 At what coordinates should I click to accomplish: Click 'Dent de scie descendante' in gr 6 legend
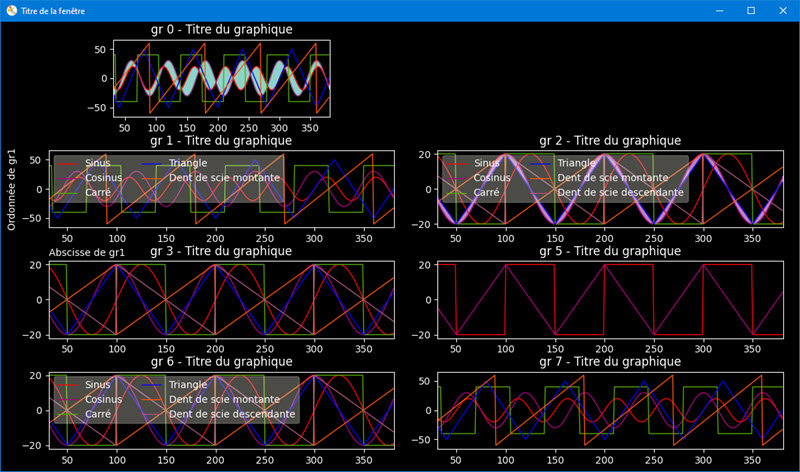pos(232,414)
